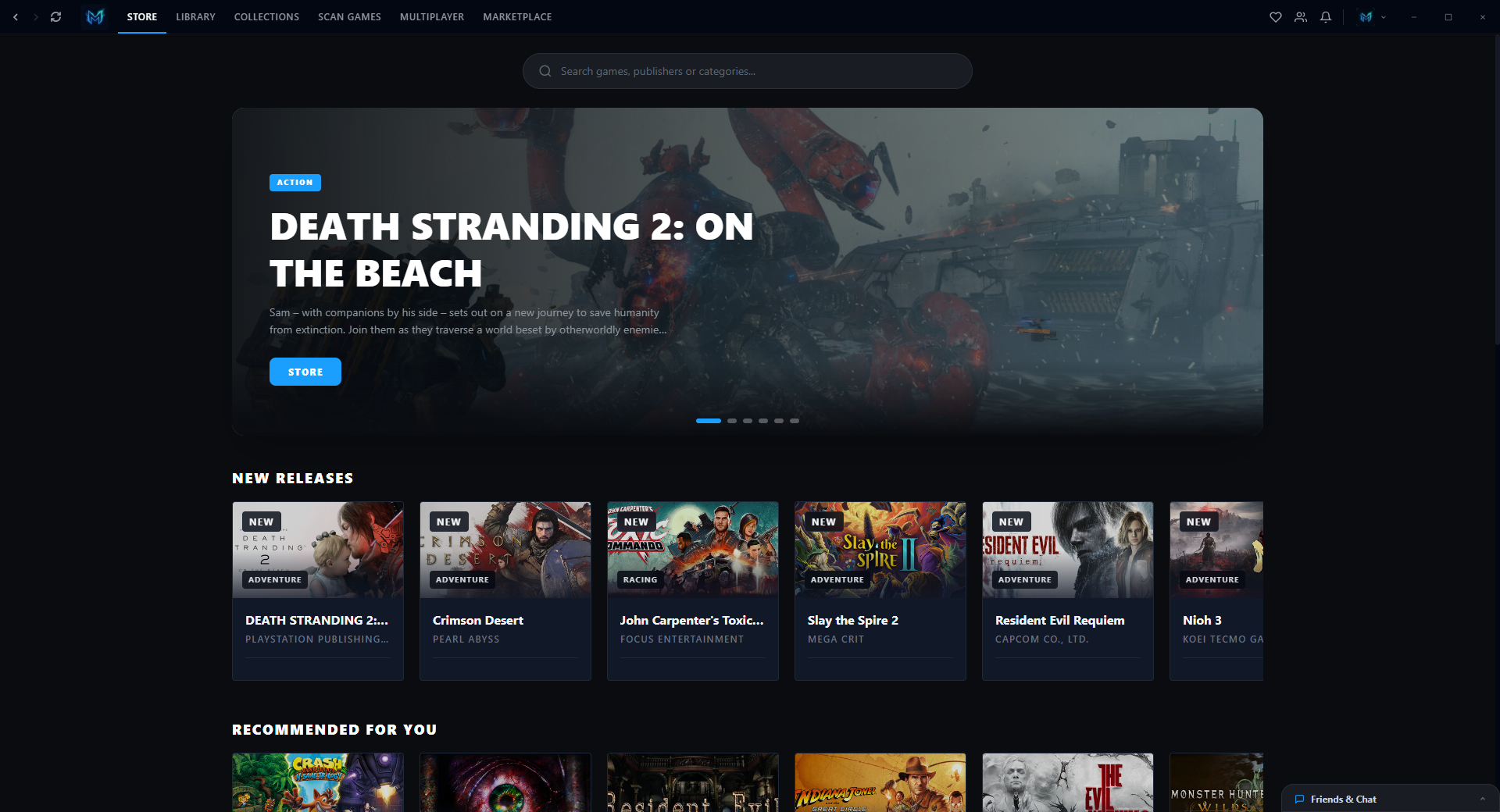
Task: Click the CAPCOM CO., LTD. publisher text
Action: 1041,639
